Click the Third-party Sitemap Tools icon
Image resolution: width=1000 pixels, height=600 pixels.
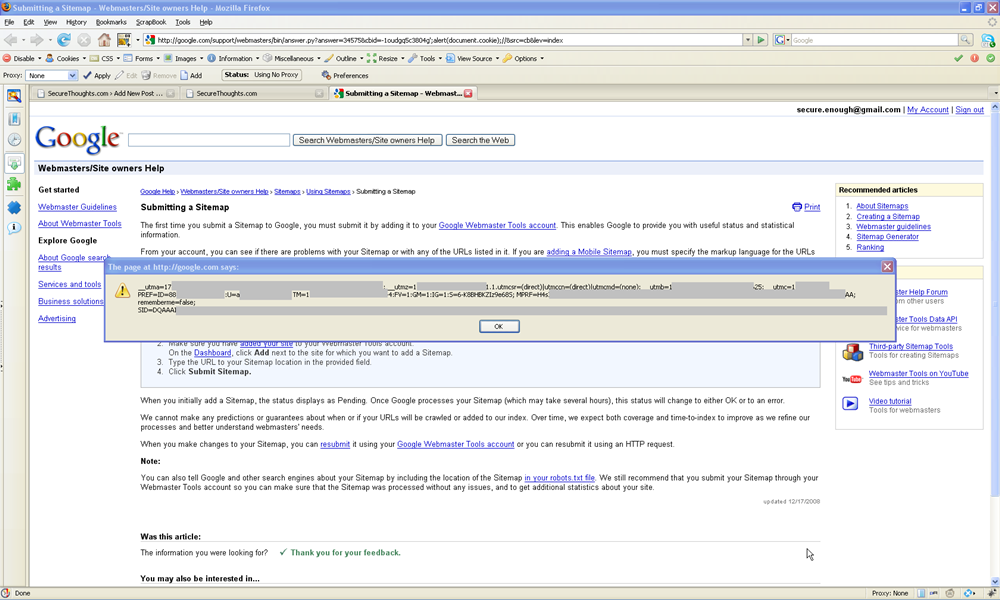click(853, 351)
